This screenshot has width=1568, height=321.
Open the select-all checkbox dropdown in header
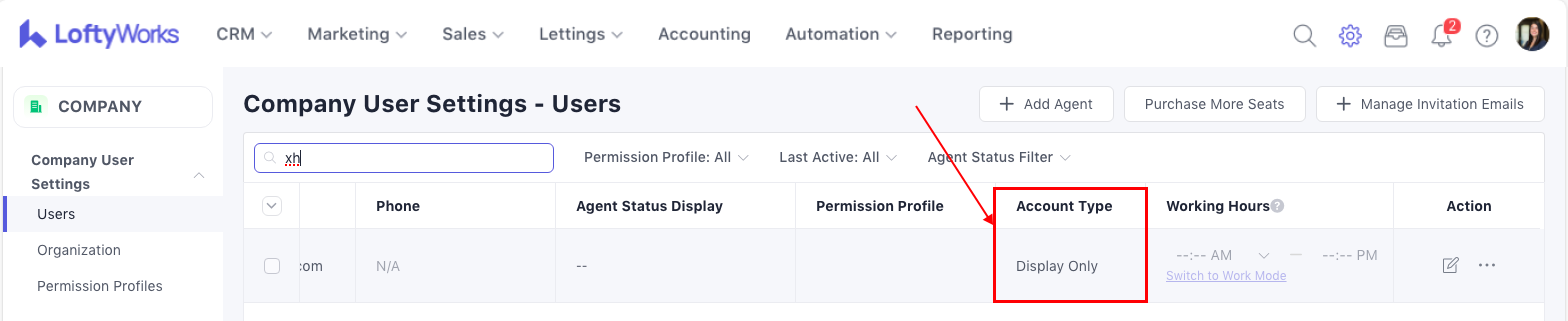pyautogui.click(x=272, y=206)
